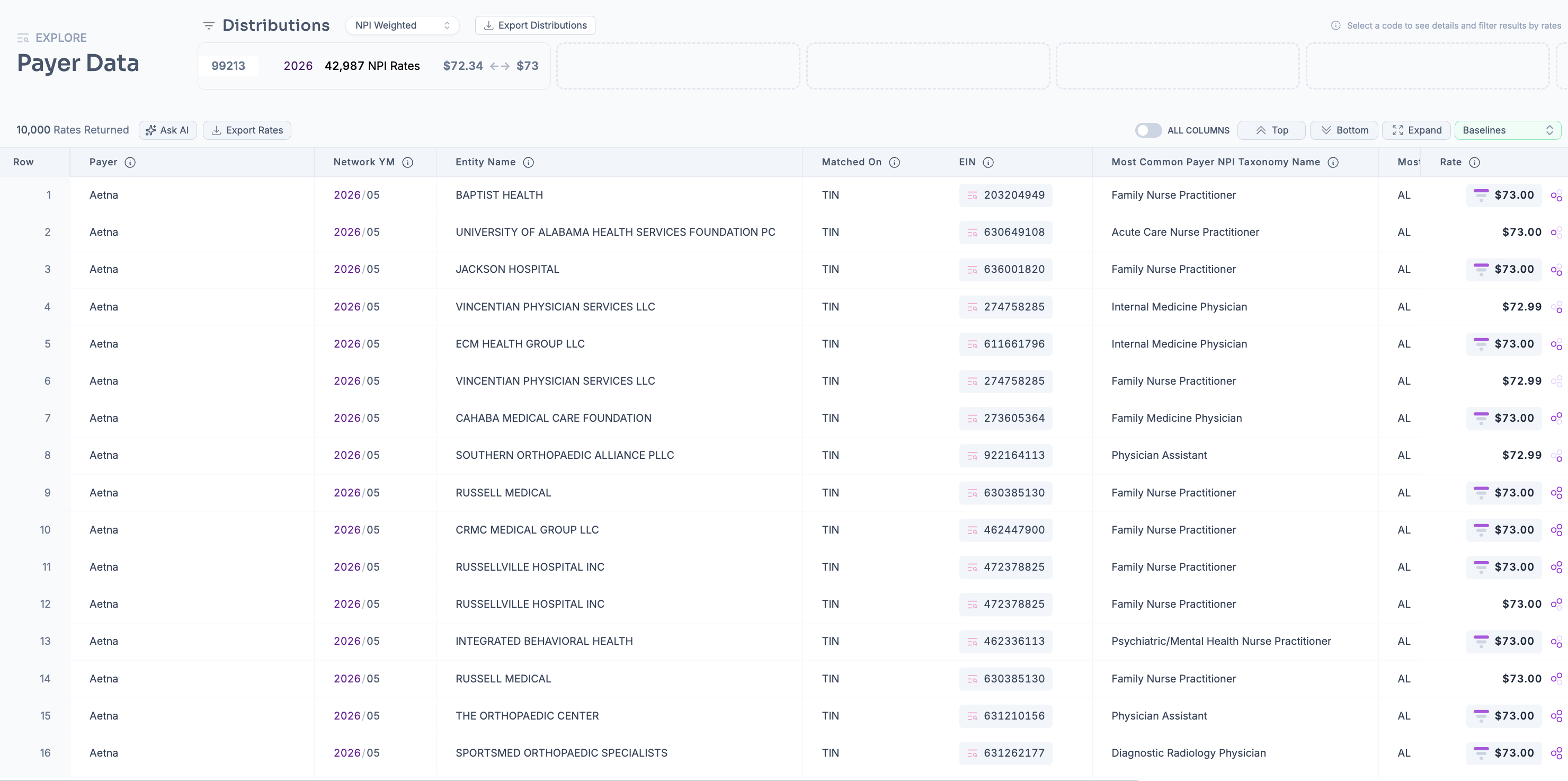Open EIN 922164113 lookup for Southern Orthopaedic
Image resolution: width=1568 pixels, height=781 pixels.
pos(1005,455)
